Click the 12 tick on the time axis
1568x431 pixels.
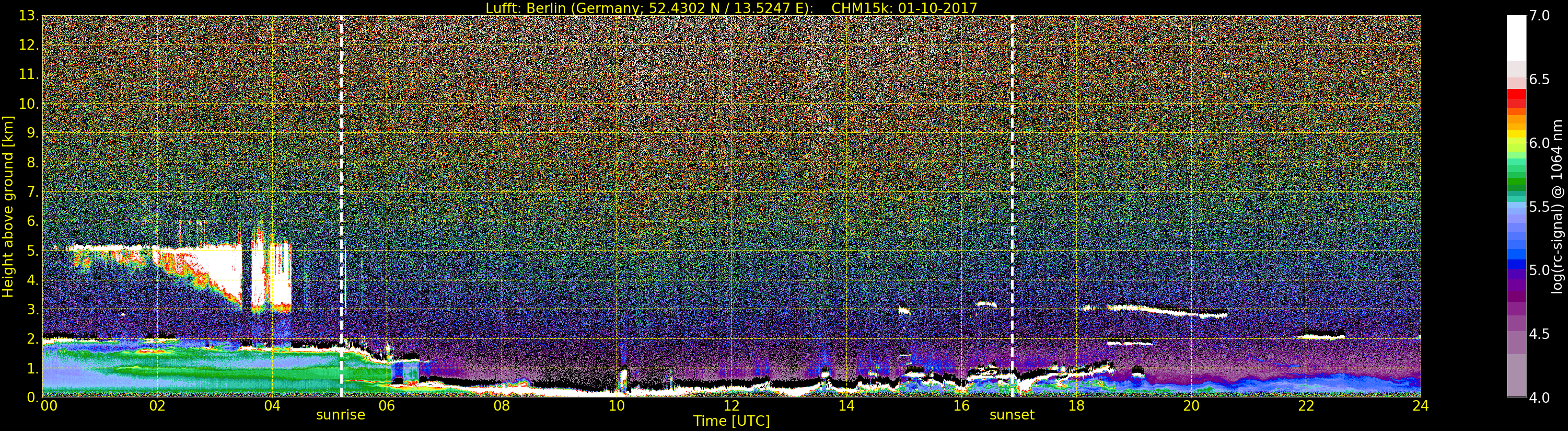click(731, 406)
